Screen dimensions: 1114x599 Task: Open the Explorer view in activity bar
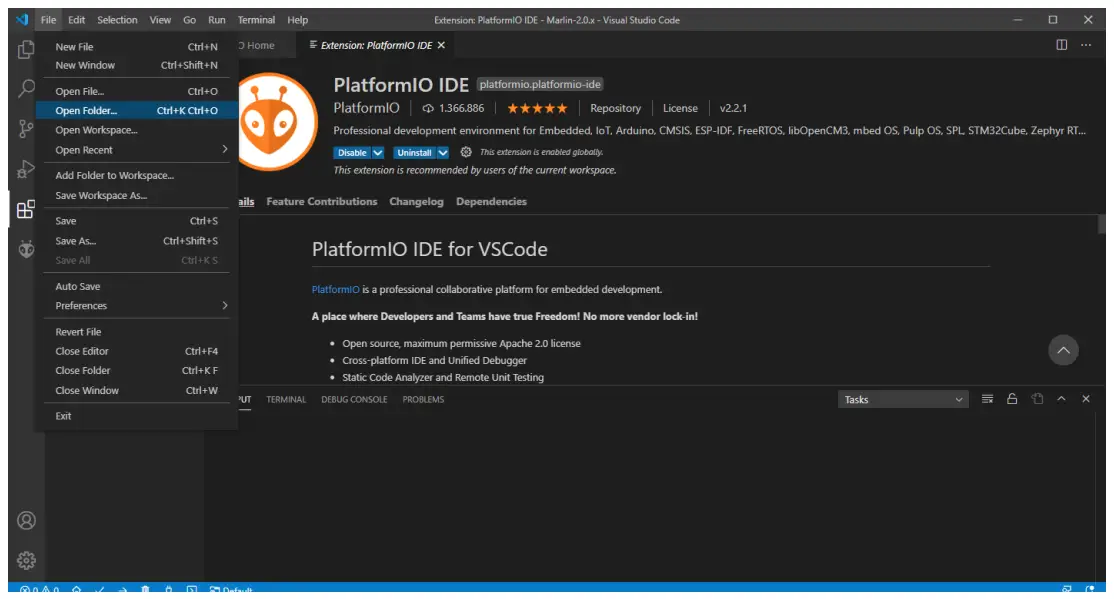(x=26, y=49)
